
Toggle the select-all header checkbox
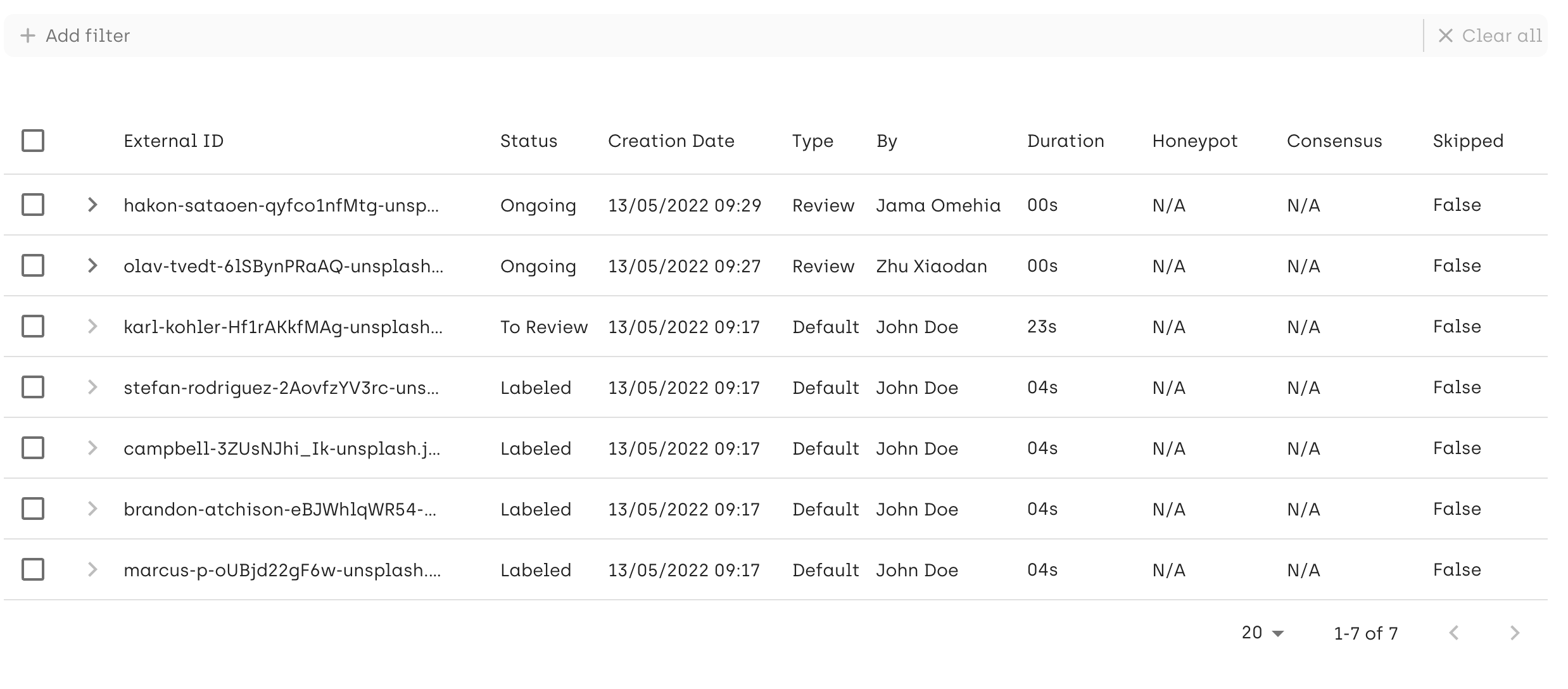click(x=33, y=141)
